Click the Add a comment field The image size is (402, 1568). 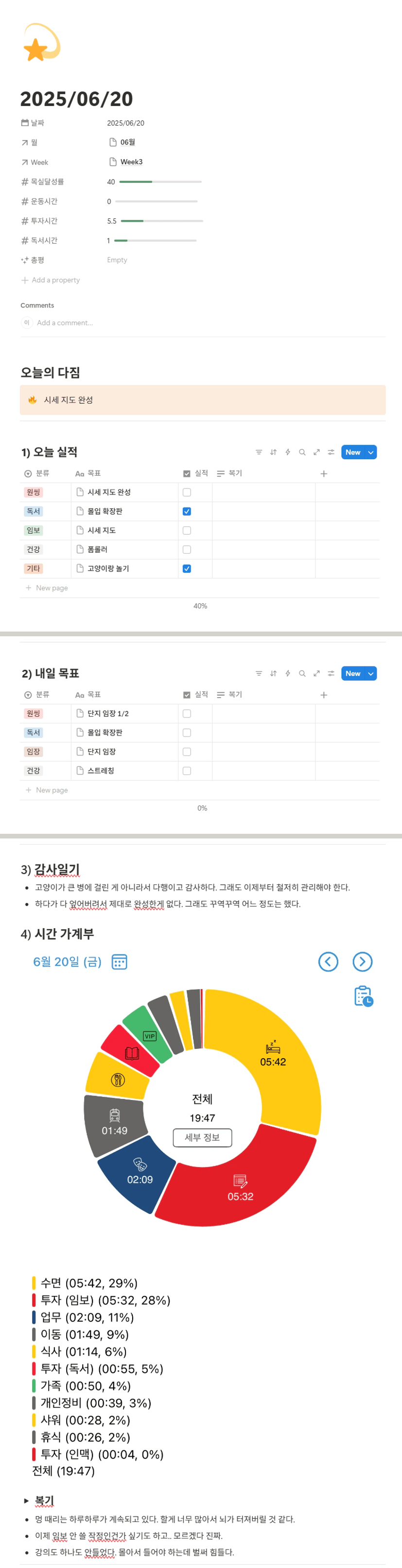[65, 323]
